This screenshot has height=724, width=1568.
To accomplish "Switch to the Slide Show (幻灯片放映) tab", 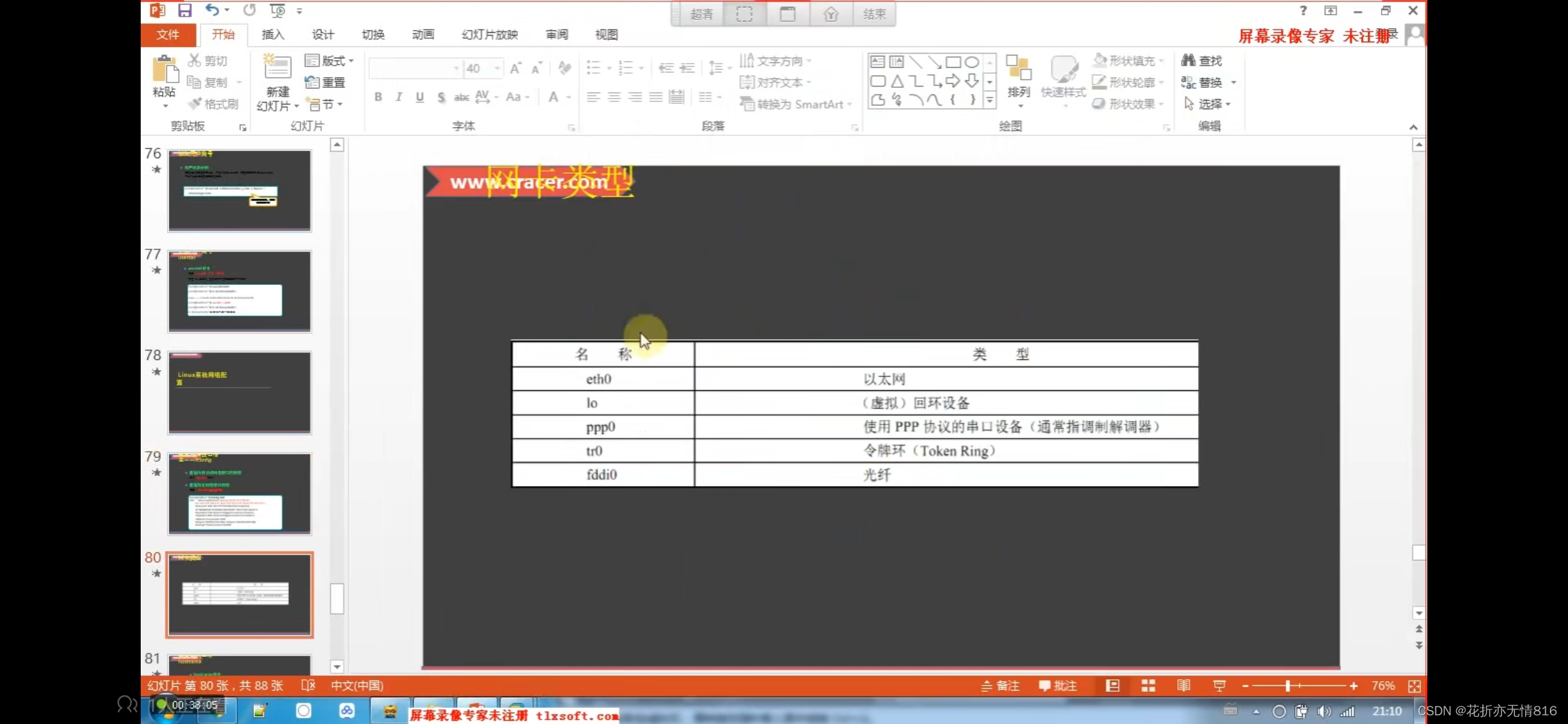I will pos(490,34).
